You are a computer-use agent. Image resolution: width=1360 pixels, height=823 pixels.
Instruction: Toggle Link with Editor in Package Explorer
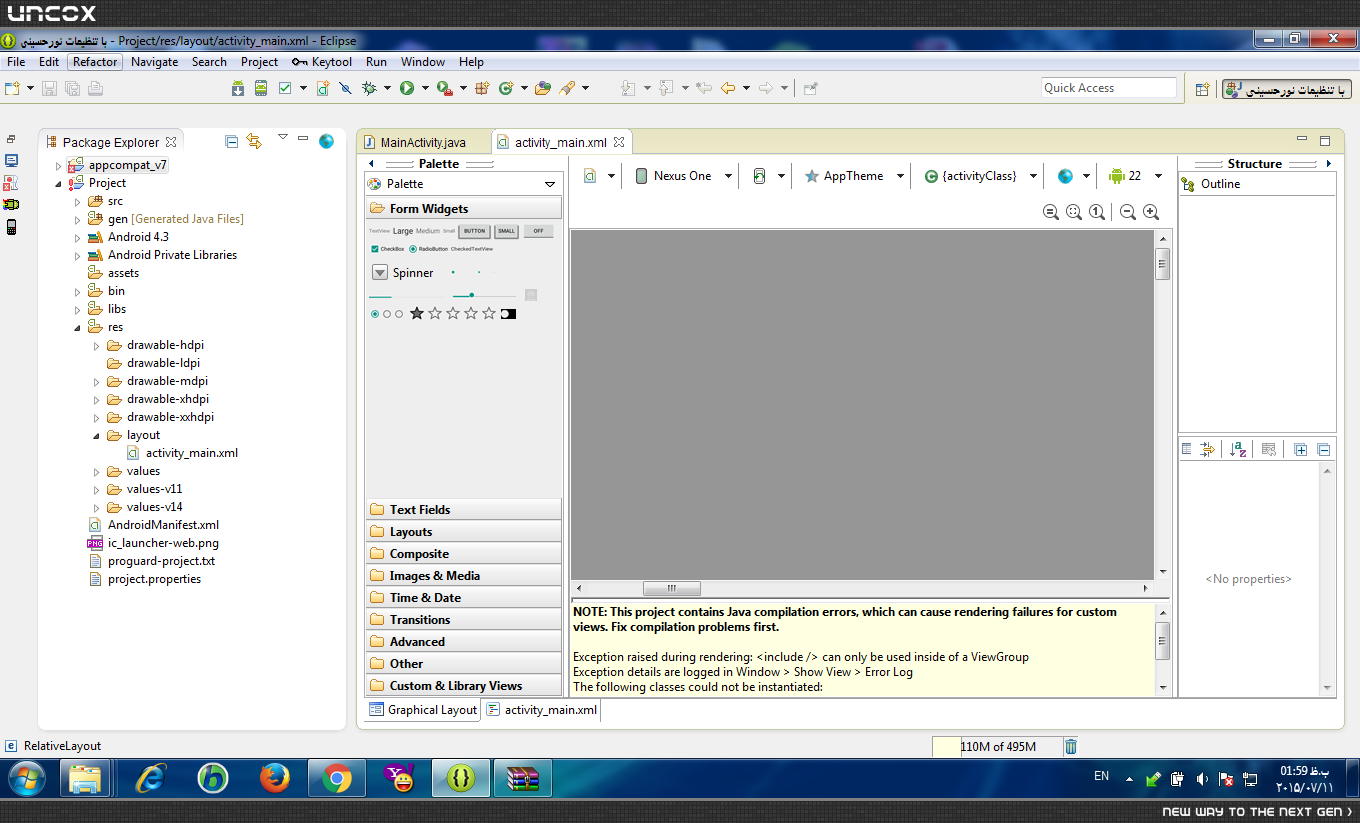click(254, 141)
